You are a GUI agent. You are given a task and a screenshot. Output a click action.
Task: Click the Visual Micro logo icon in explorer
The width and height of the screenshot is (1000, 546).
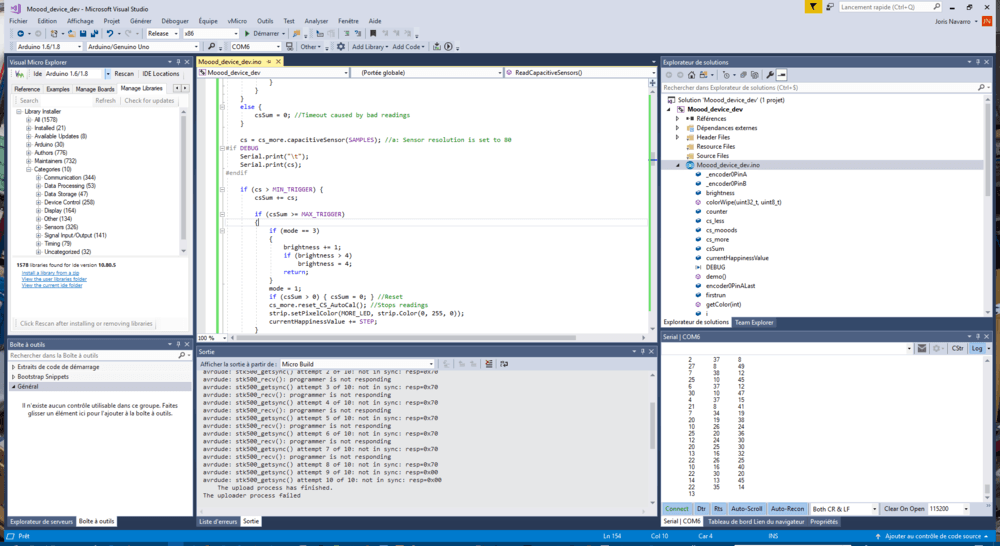20,74
